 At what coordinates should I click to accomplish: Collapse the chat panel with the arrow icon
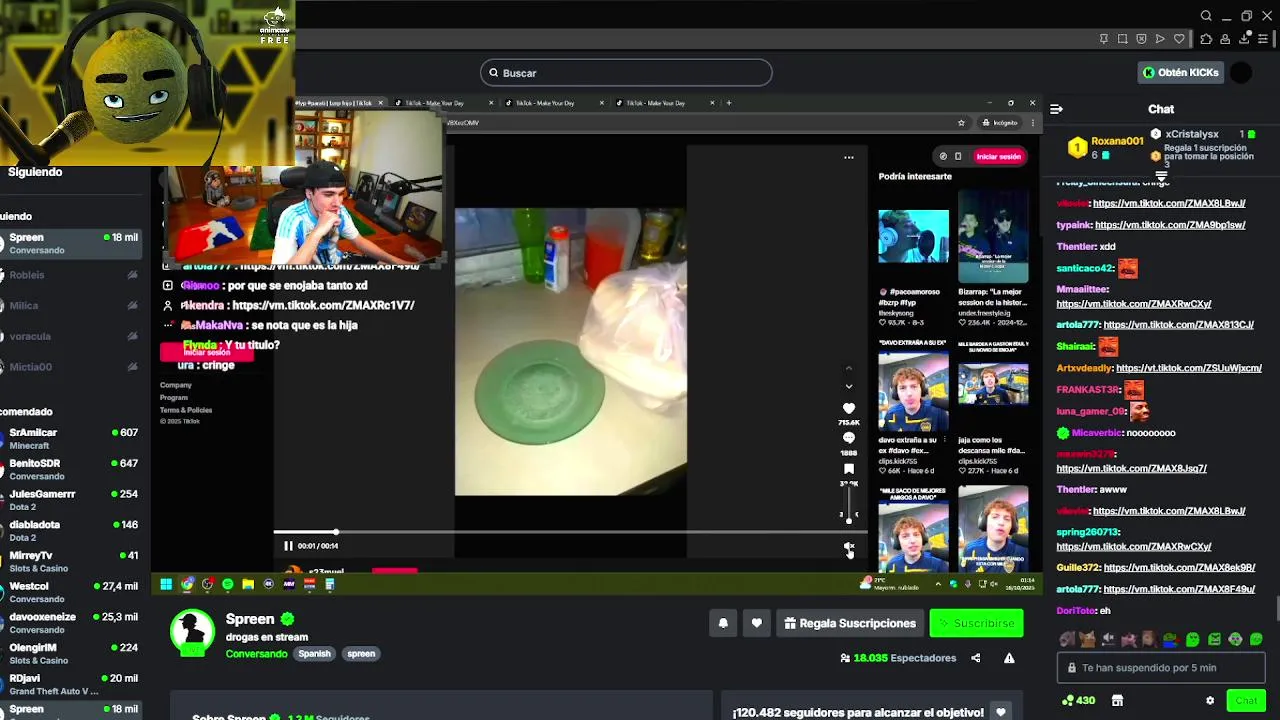pyautogui.click(x=1056, y=109)
